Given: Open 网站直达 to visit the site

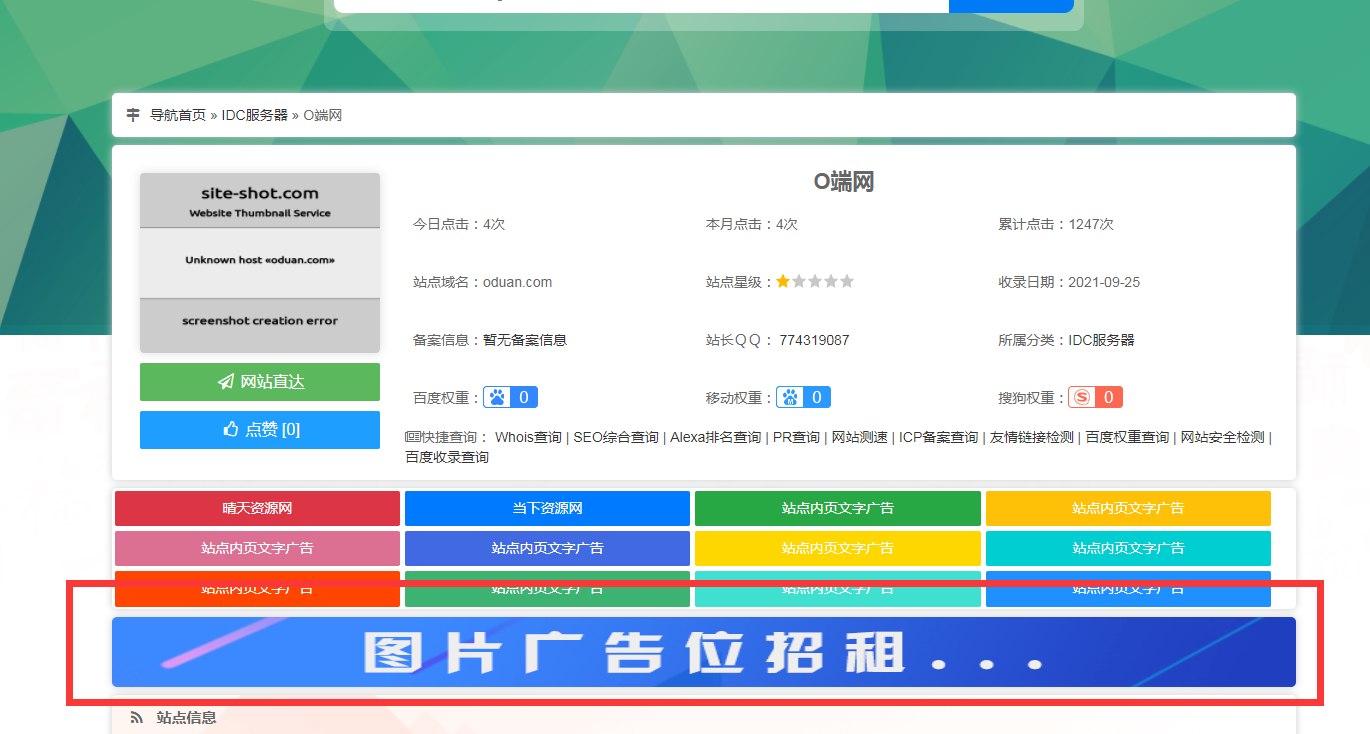Looking at the screenshot, I should [x=260, y=382].
